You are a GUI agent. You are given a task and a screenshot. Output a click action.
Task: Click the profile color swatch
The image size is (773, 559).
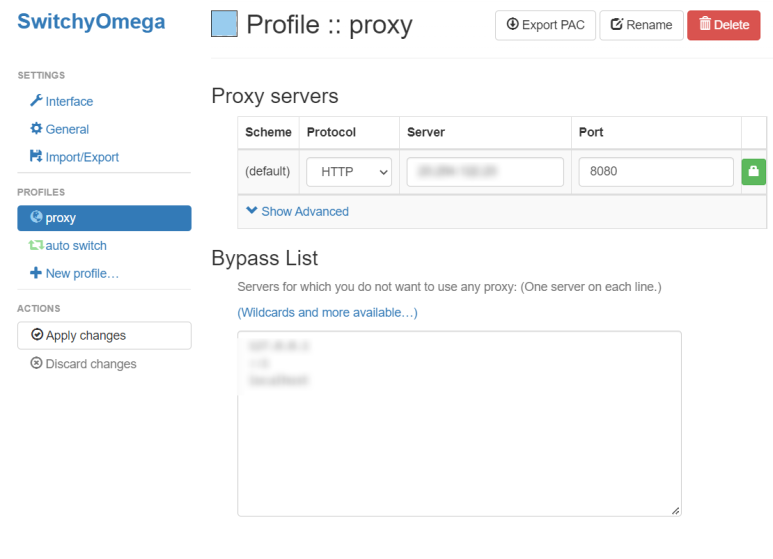(x=224, y=24)
